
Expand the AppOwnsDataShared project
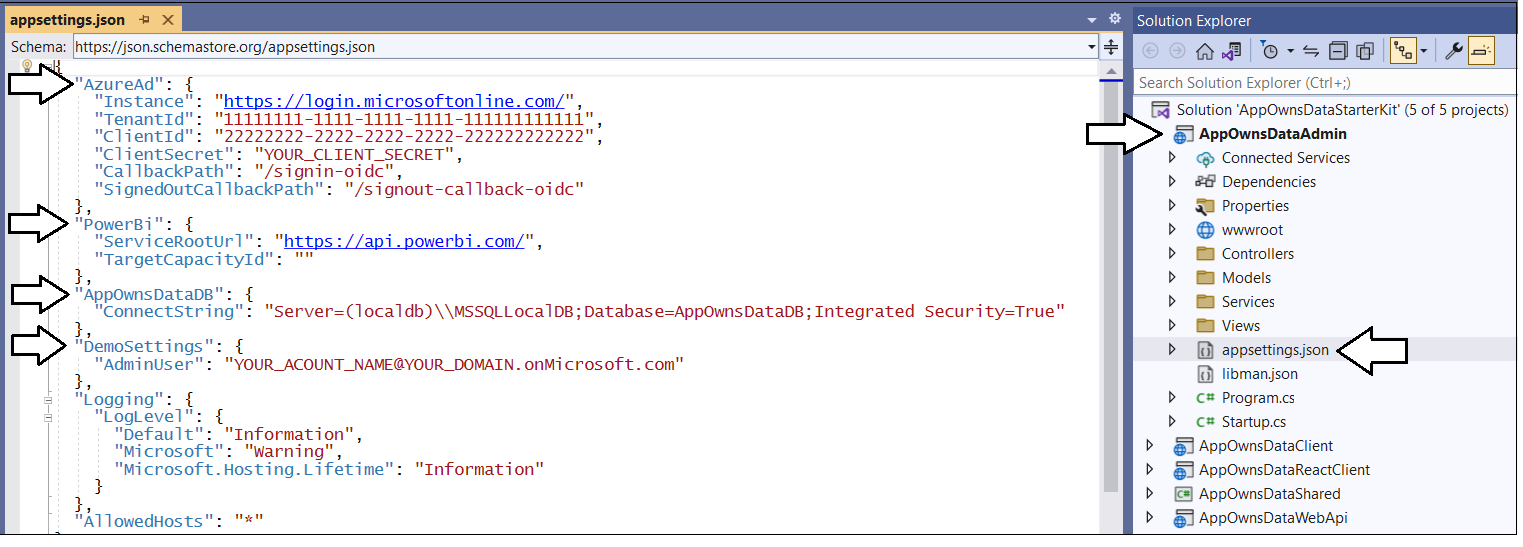pos(1150,494)
